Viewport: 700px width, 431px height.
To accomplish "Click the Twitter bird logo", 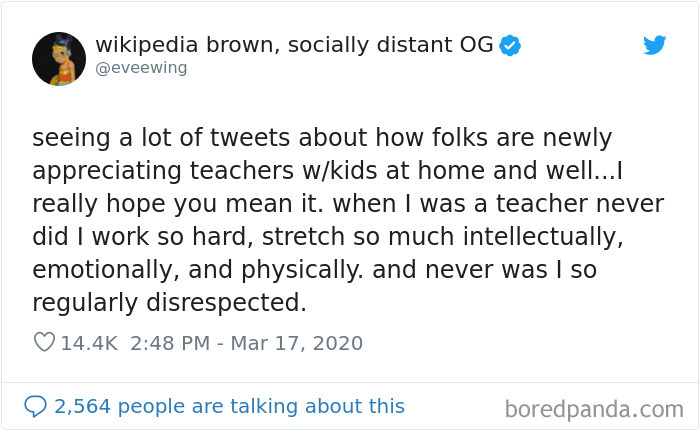I will [x=654, y=46].
